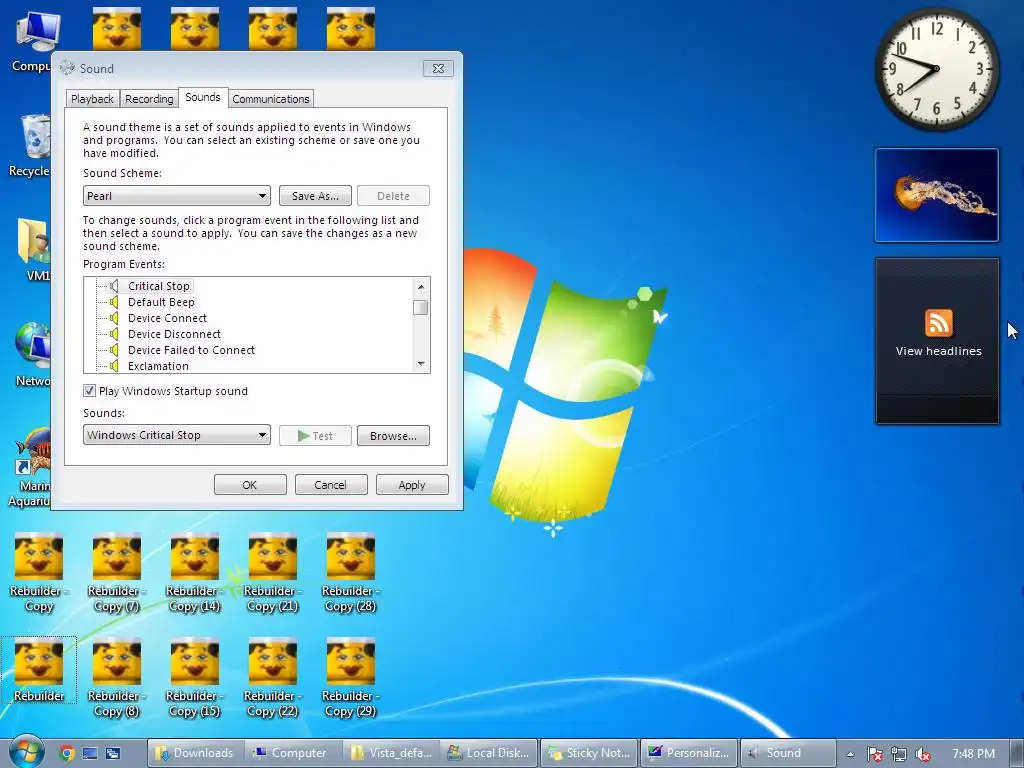Viewport: 1024px width, 768px height.
Task: Select the Device Disconnect event
Action: [x=174, y=334]
